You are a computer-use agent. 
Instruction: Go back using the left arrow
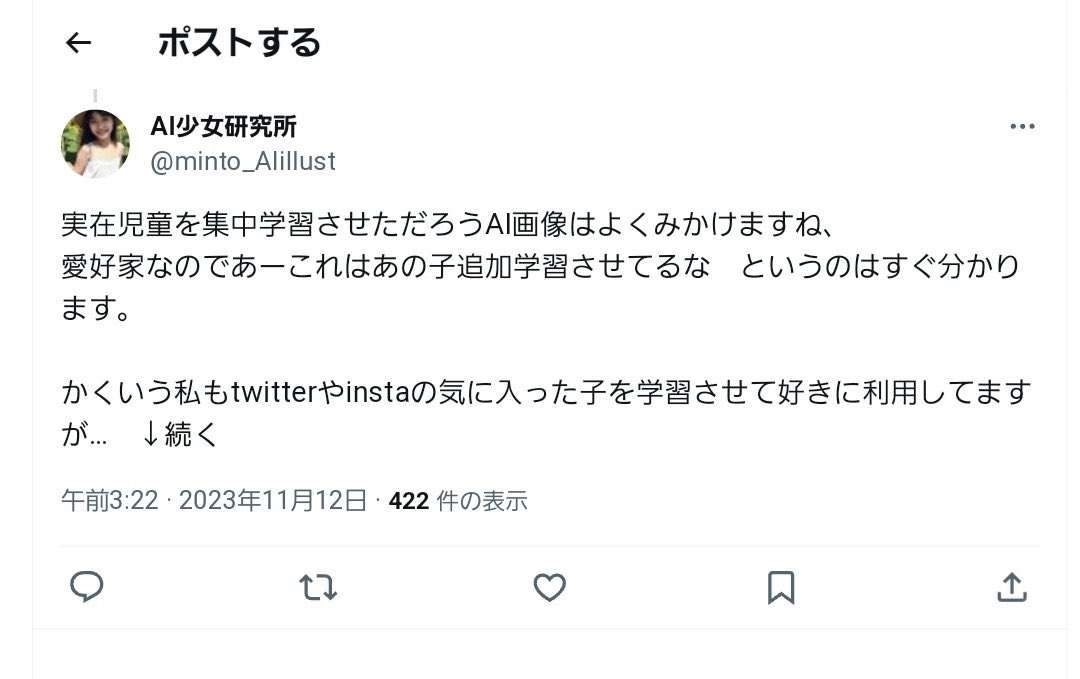point(78,43)
